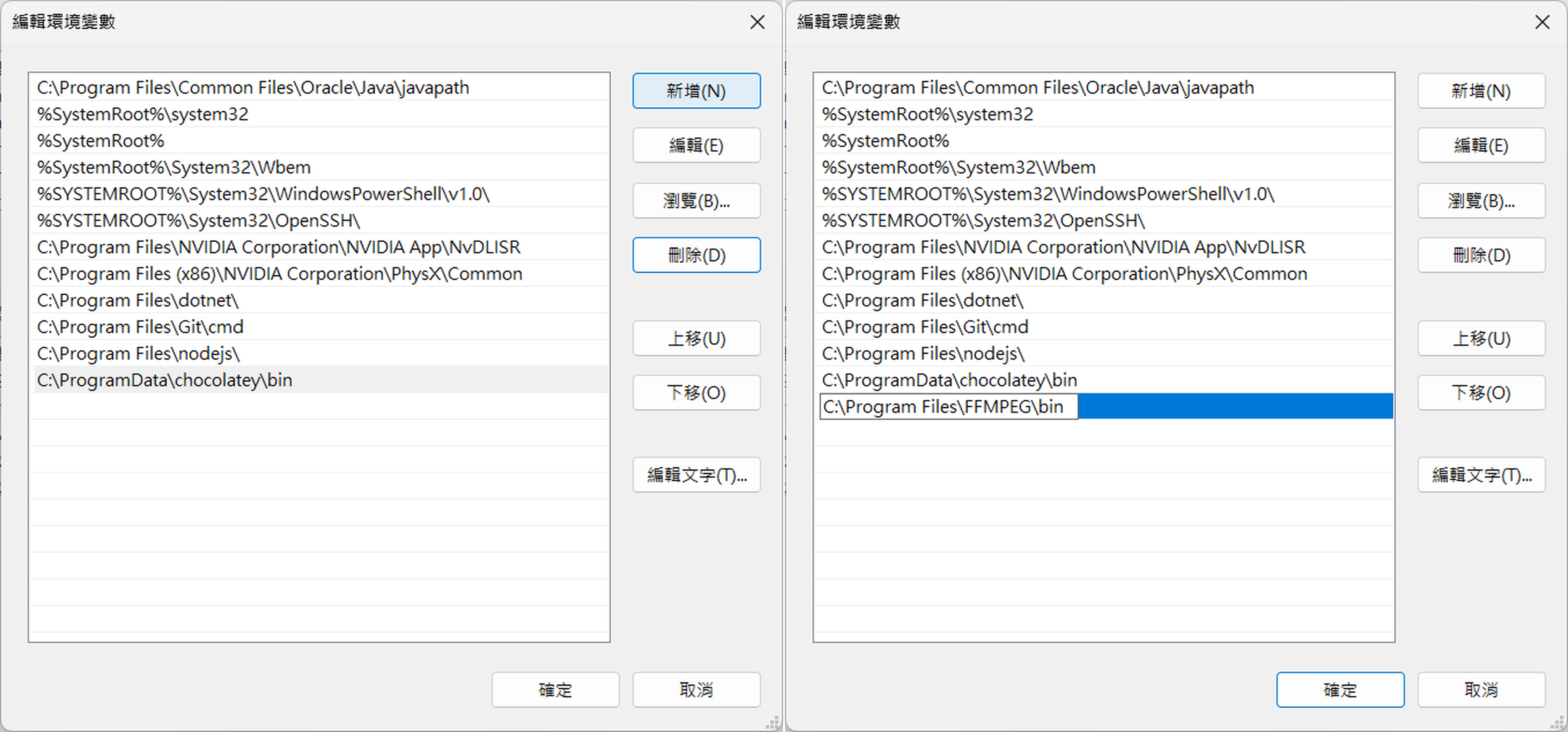Click 瀏覽(B)... button in left dialog
This screenshot has height=732, width=1568.
pyautogui.click(x=696, y=201)
